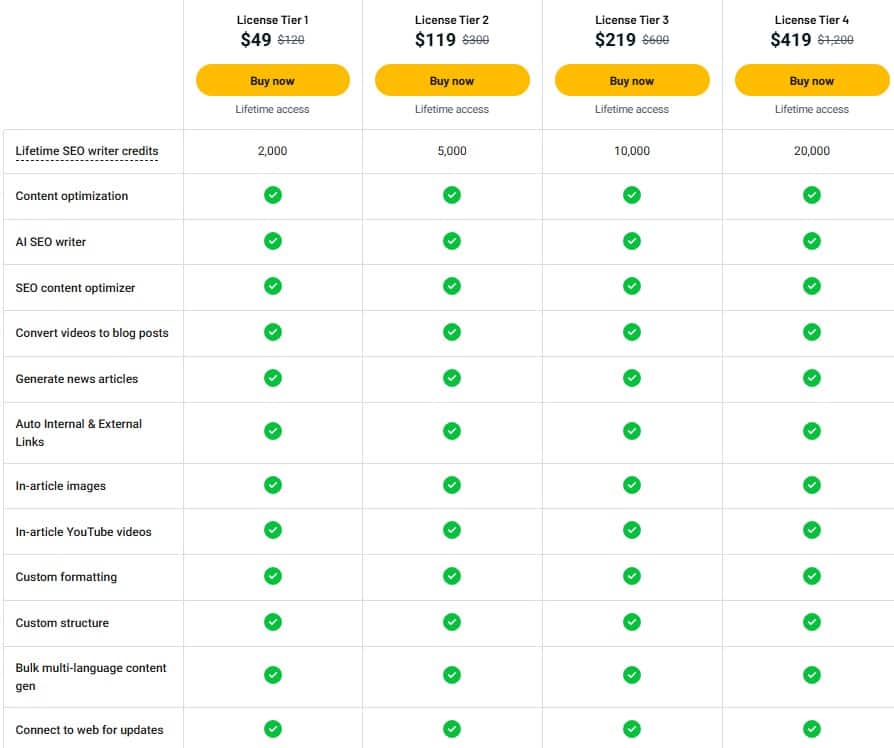Select the Generate news articles checkmark for Tier 1
Viewport: 894px width, 748px height.
[x=273, y=378]
